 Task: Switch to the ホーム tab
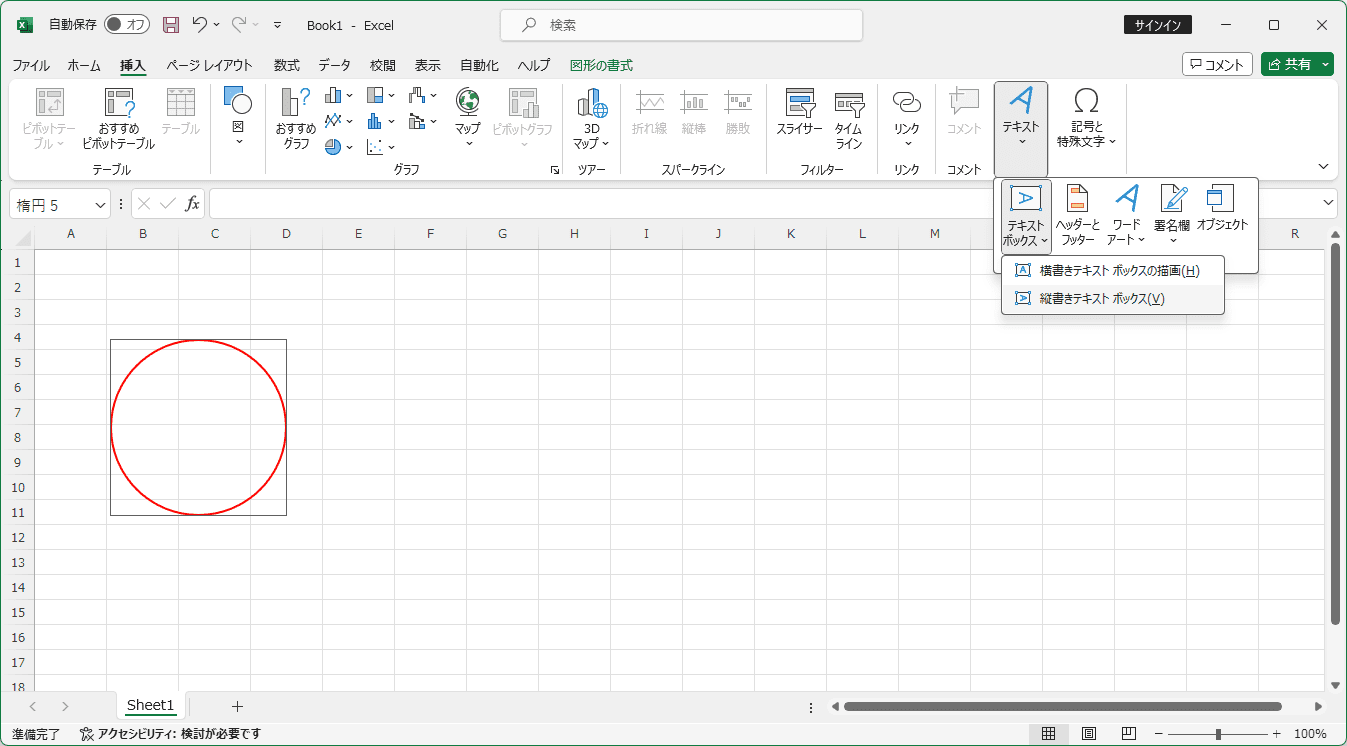tap(84, 66)
